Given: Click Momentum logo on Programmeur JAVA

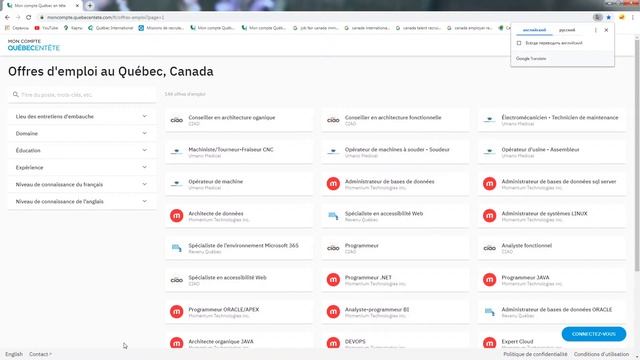Looking at the screenshot, I should [489, 280].
